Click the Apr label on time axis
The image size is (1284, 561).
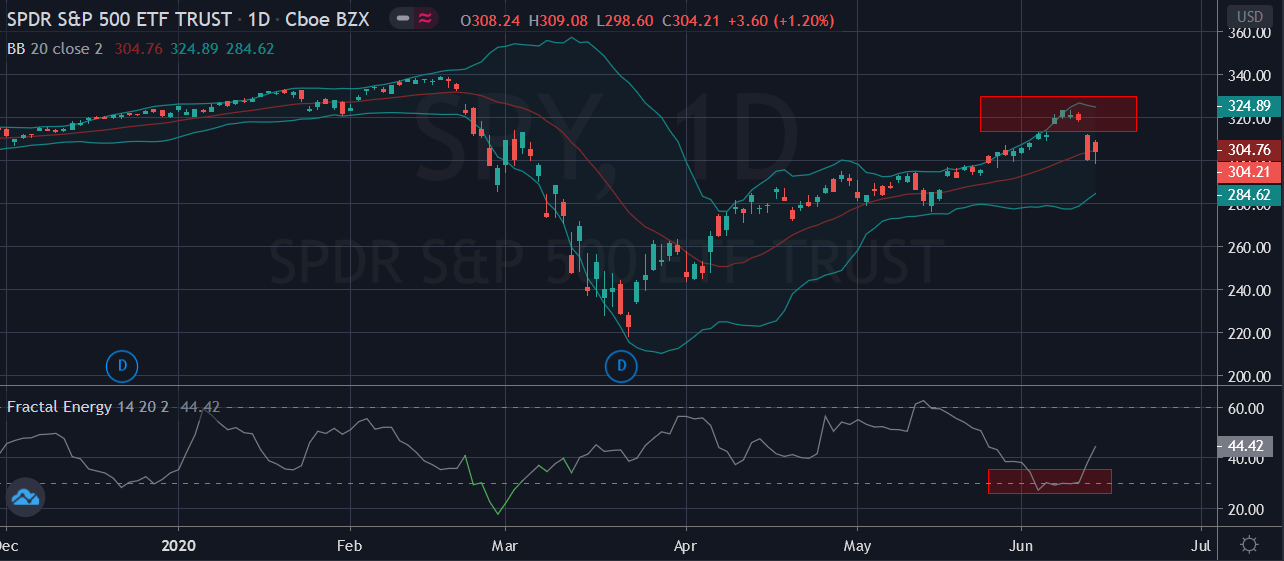[687, 546]
